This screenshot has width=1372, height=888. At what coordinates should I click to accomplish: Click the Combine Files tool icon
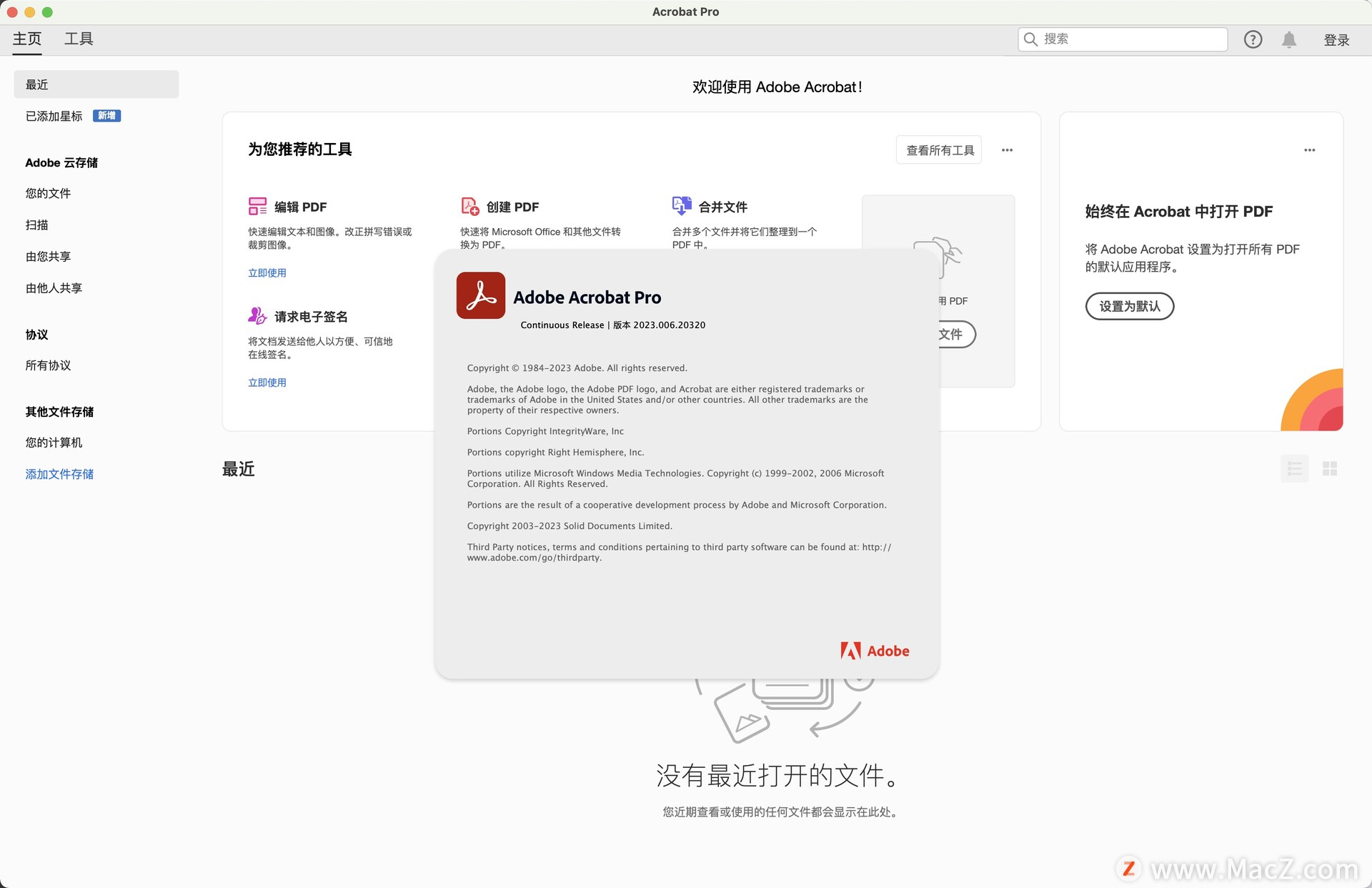pos(682,206)
